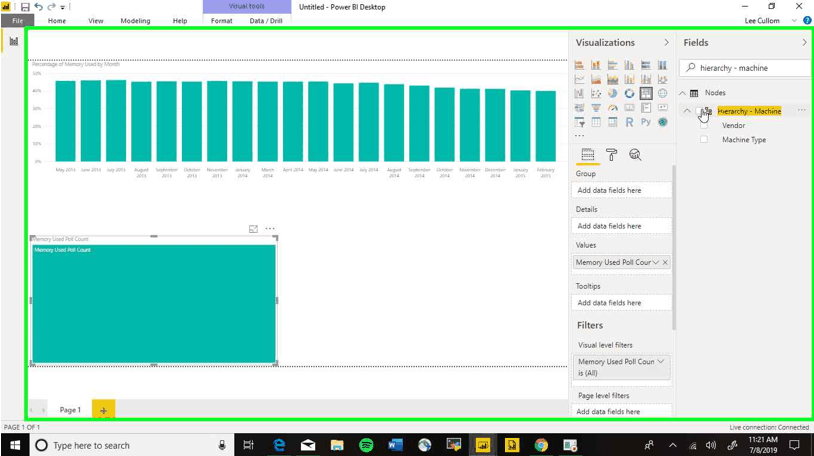Image resolution: width=814 pixels, height=456 pixels.
Task: Open the Modeling ribbon tab
Action: tap(135, 21)
